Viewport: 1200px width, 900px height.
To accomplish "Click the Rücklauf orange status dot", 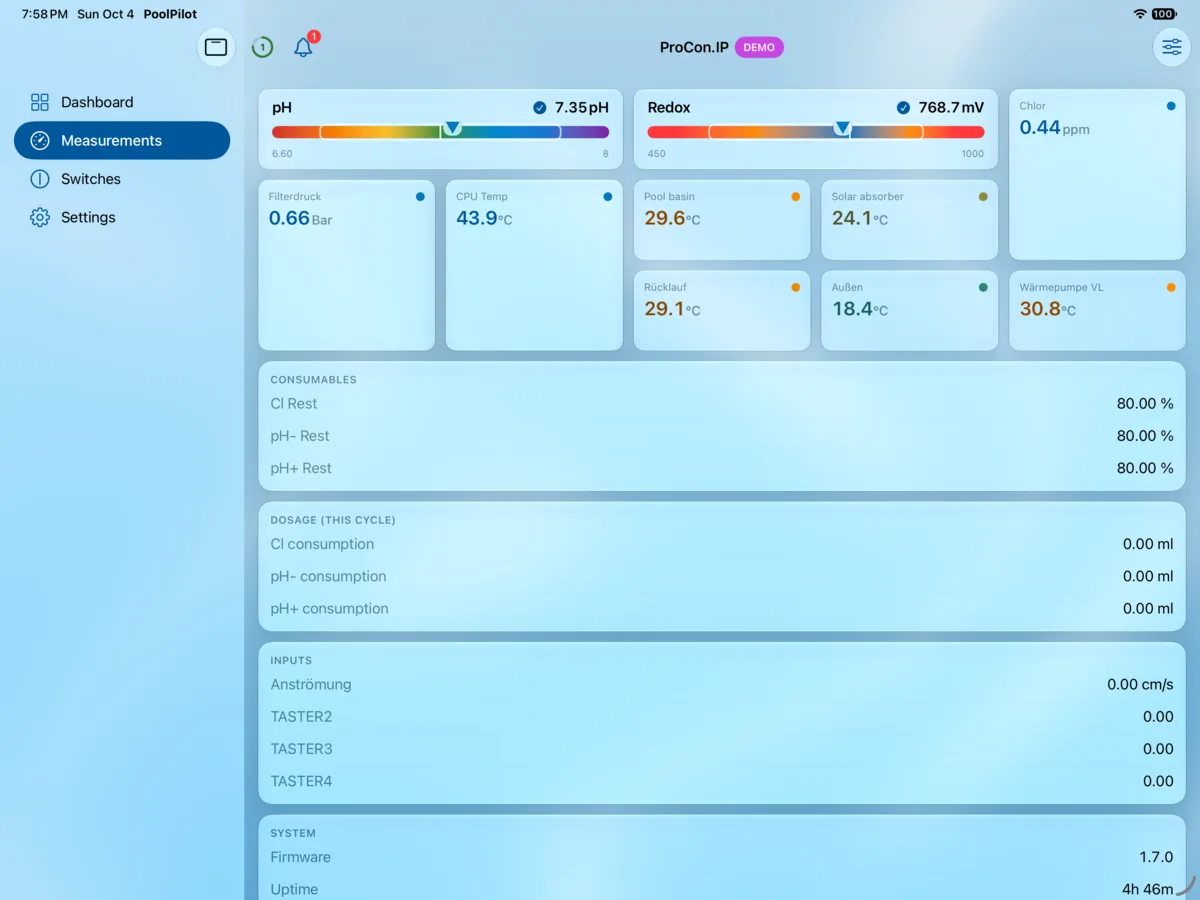I will [796, 287].
